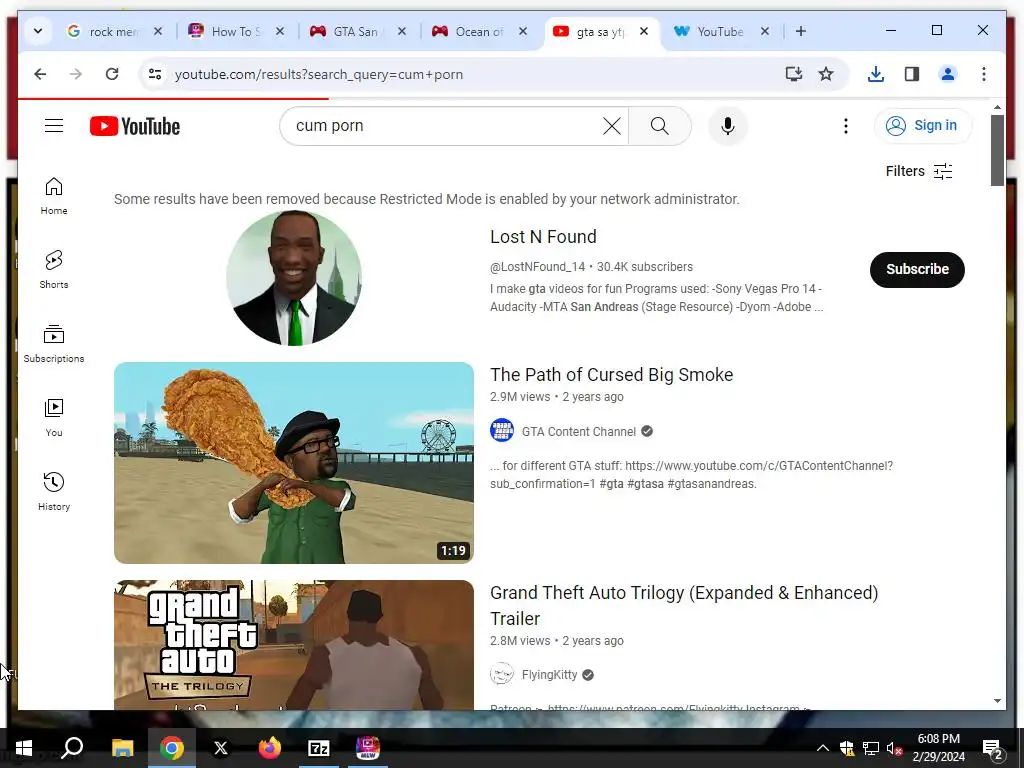Open Chrome downloads
This screenshot has height=768, width=1024.
tap(876, 74)
